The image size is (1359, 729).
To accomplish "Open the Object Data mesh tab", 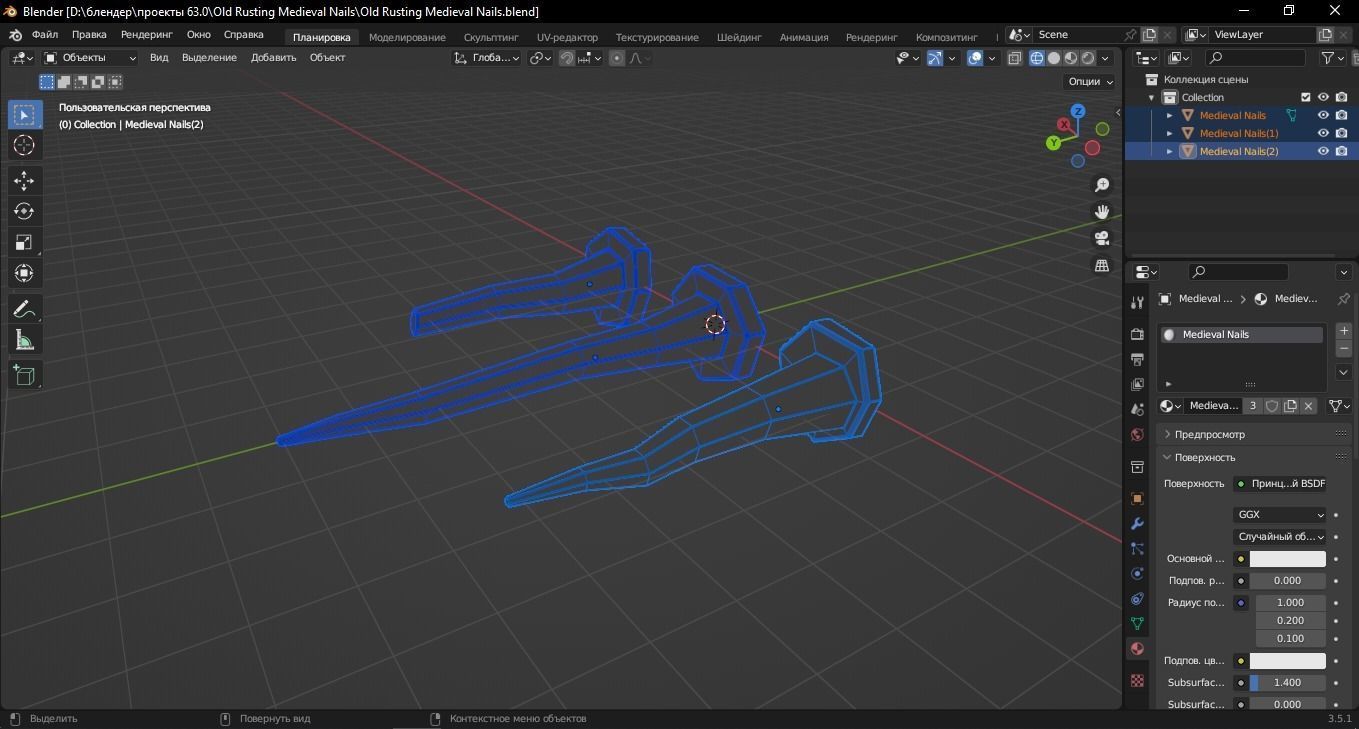I will point(1137,624).
